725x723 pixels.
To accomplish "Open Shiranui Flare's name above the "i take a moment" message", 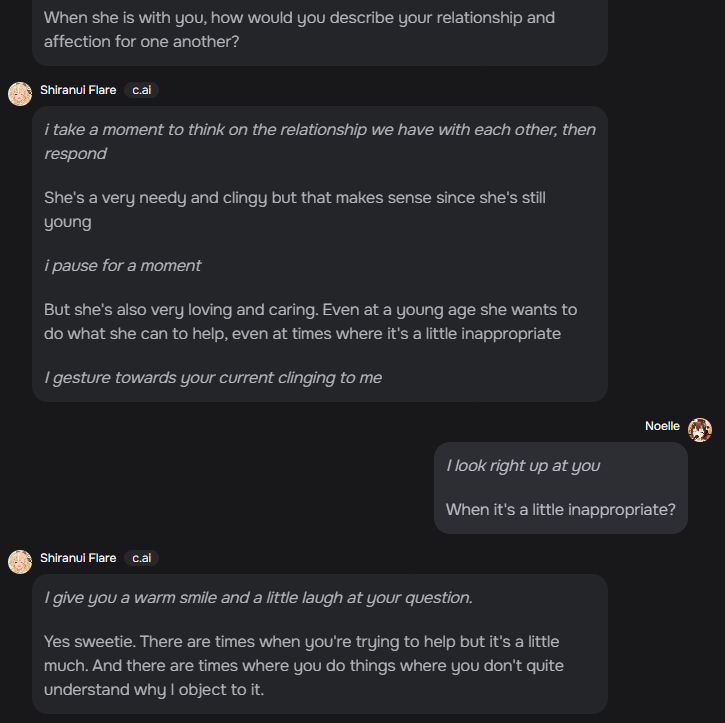I will (78, 90).
